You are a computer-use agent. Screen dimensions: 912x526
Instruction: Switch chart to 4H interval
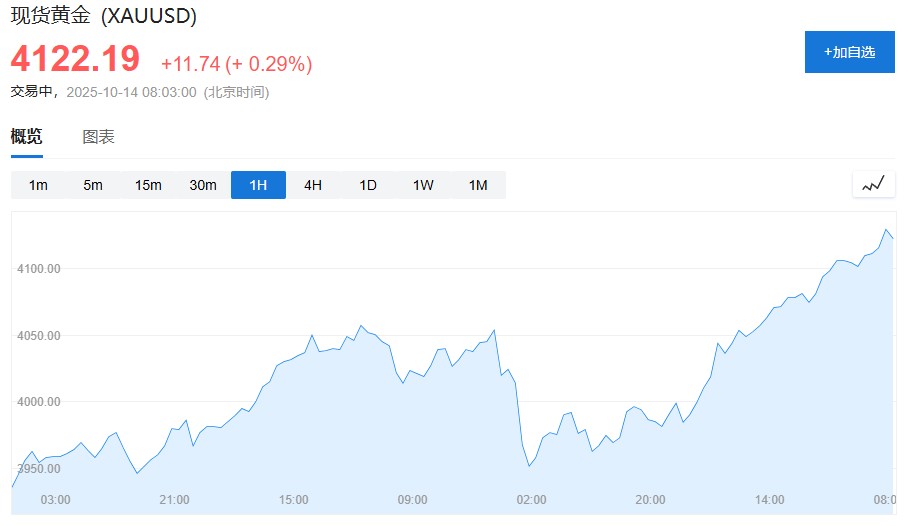[x=313, y=185]
